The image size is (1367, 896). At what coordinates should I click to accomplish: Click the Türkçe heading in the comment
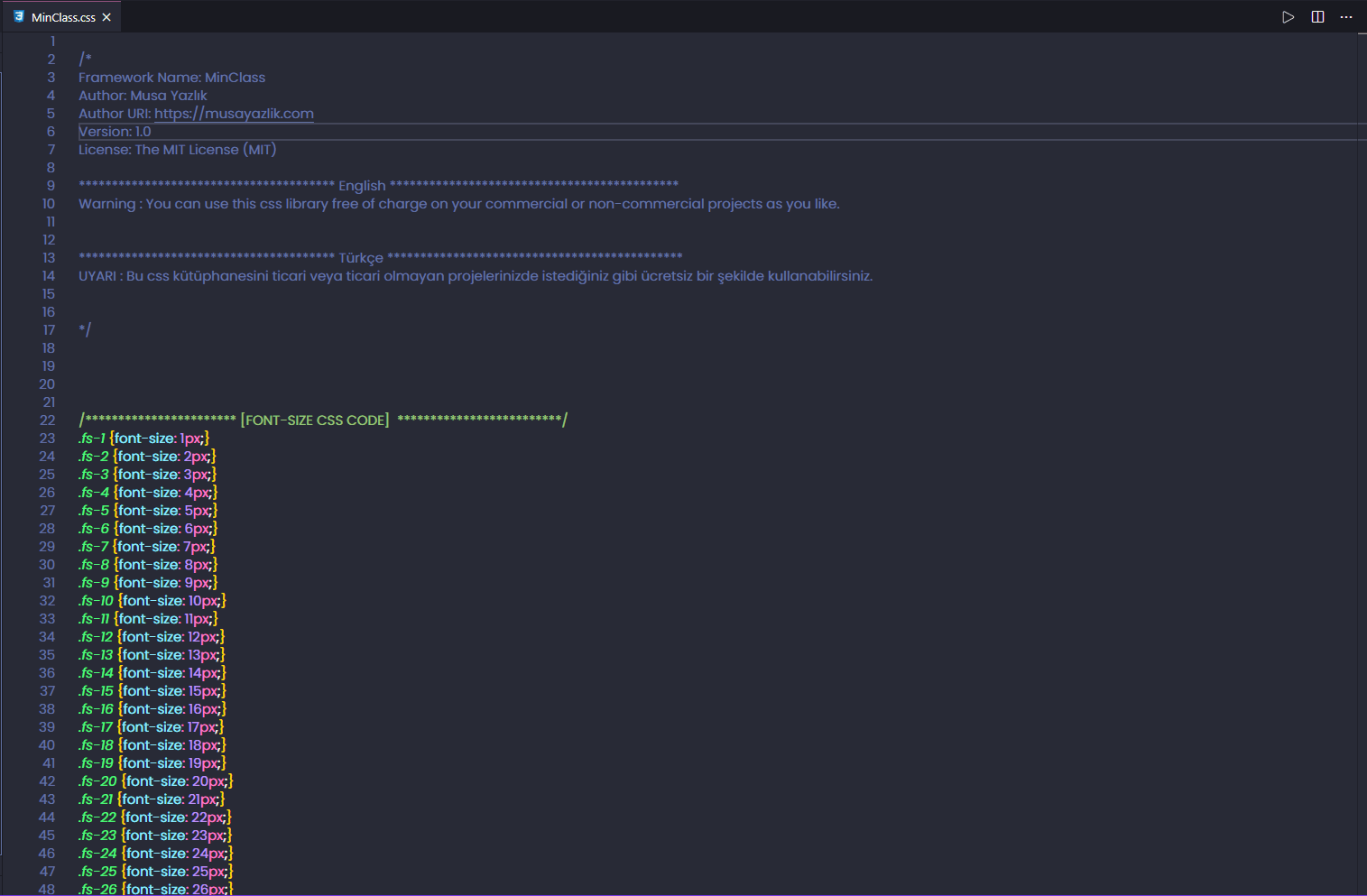[361, 258]
